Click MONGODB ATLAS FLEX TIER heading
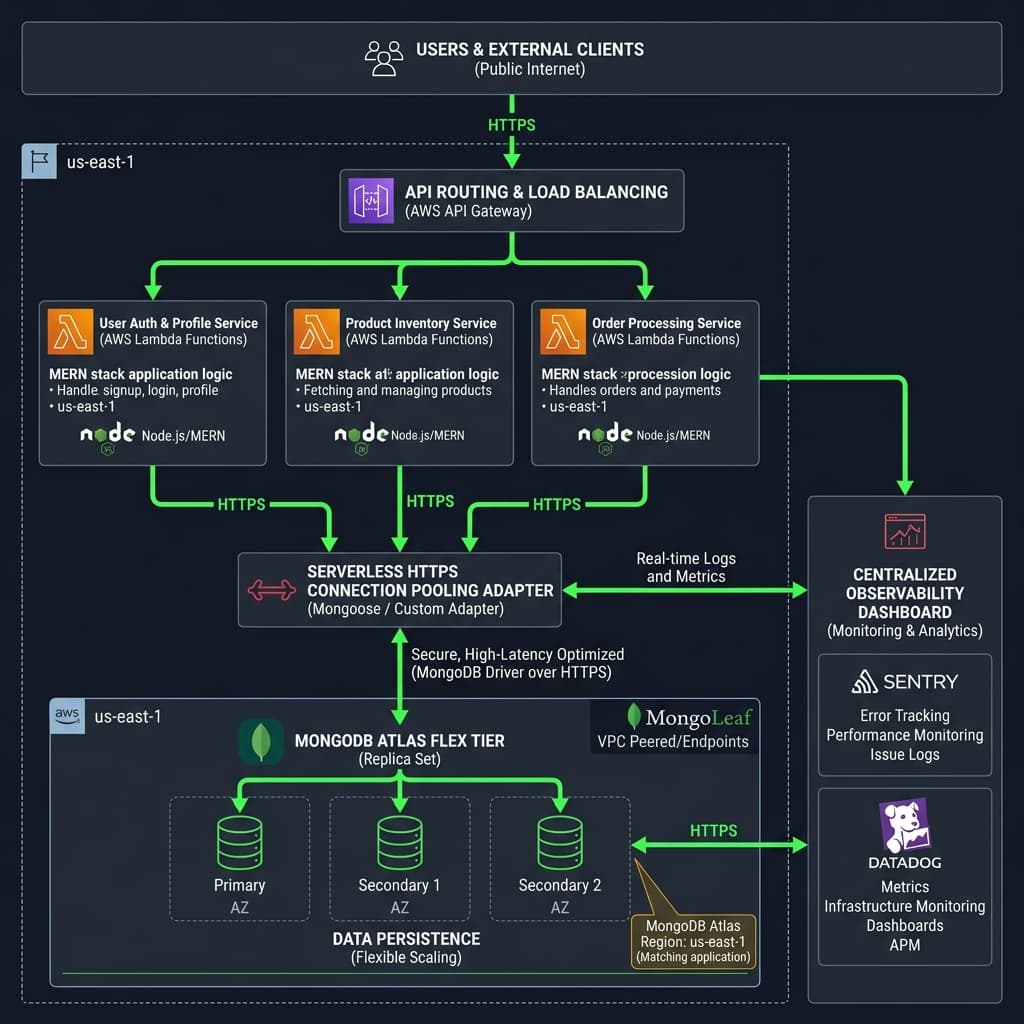The height and width of the screenshot is (1024, 1024). 399,741
